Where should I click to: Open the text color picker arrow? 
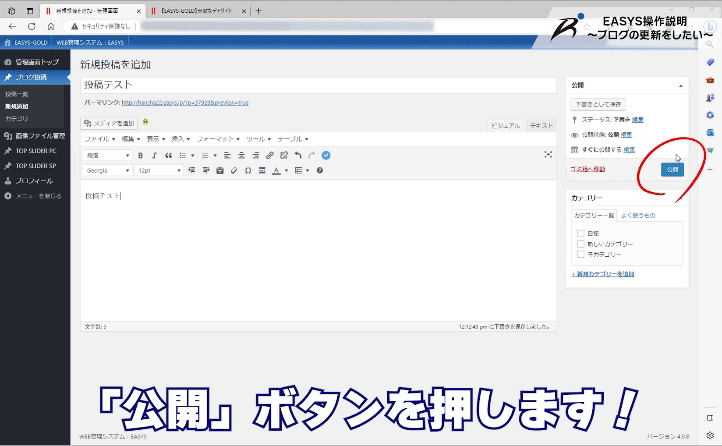pyautogui.click(x=286, y=170)
